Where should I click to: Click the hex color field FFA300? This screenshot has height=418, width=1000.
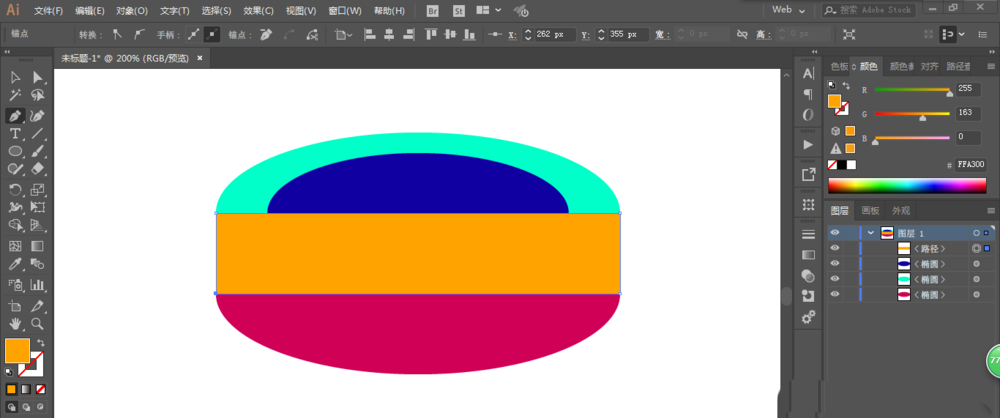pos(970,165)
